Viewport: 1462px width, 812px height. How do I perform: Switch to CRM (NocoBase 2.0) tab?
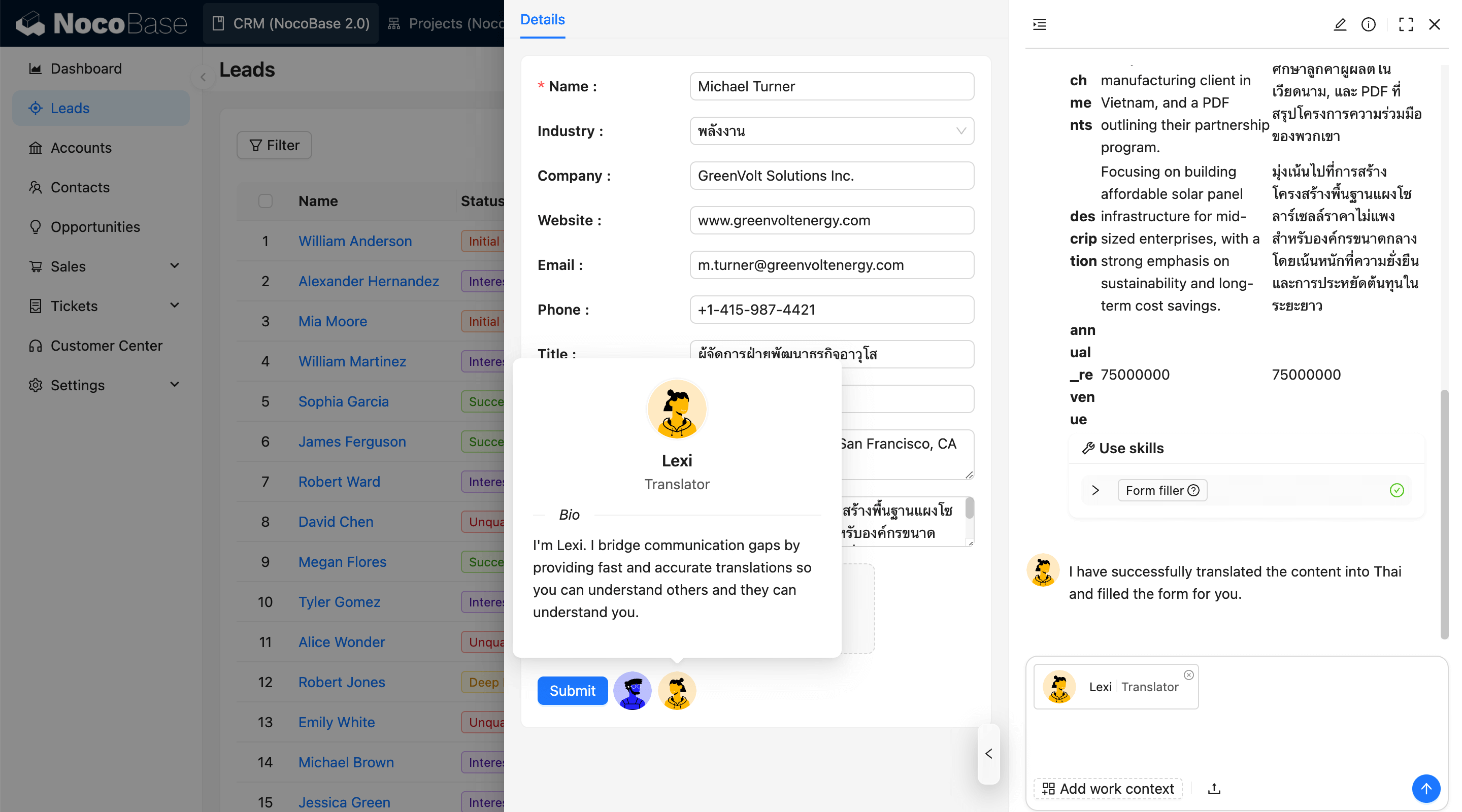(291, 23)
